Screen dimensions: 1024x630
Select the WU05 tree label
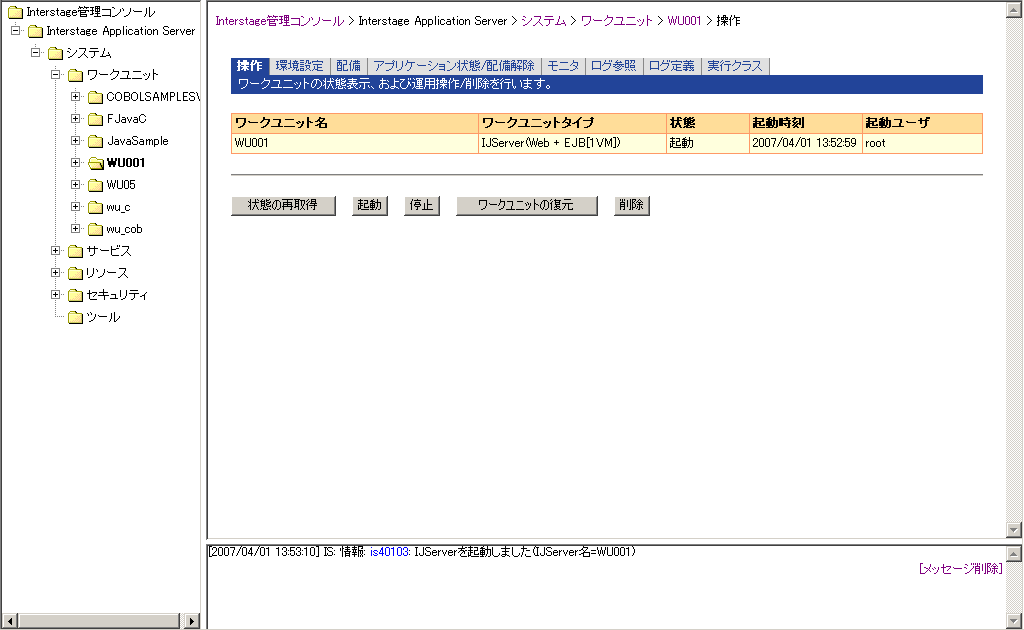[121, 185]
